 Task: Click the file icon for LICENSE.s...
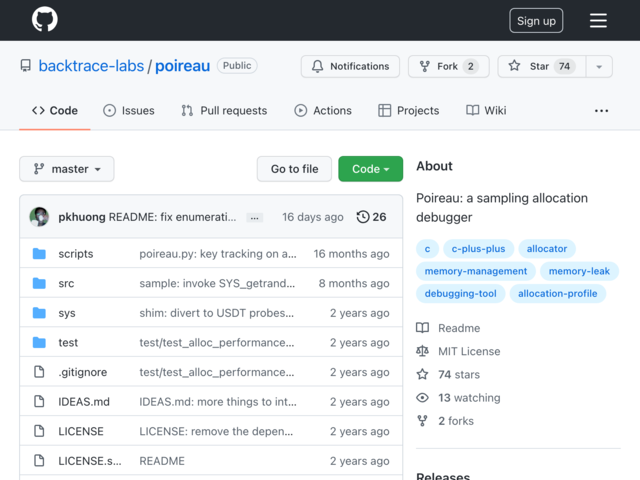coord(39,460)
